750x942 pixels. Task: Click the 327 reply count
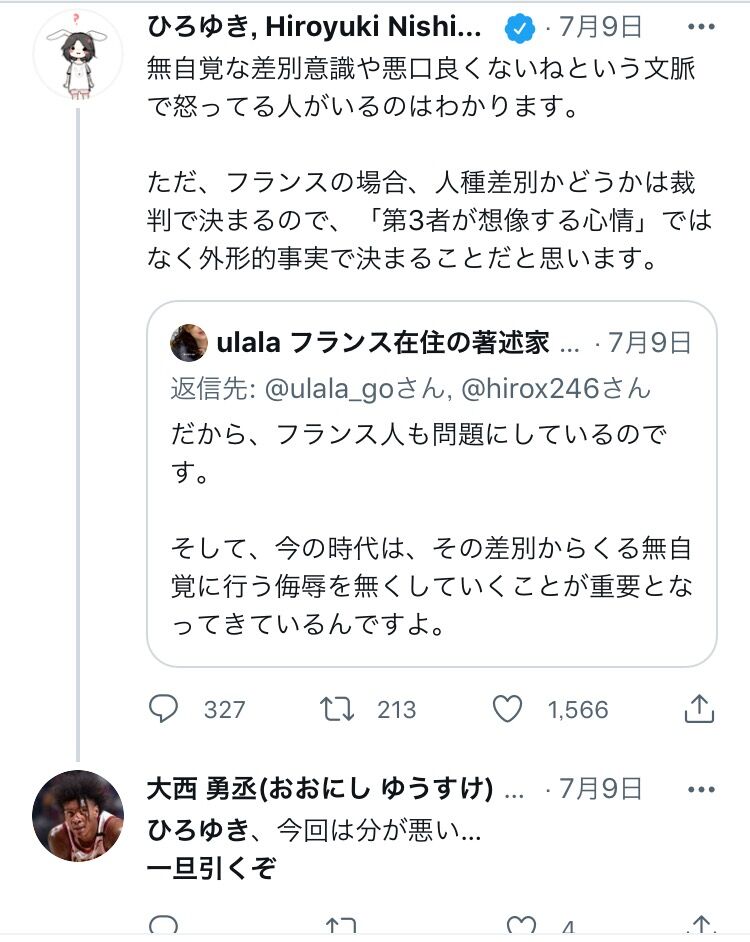(x=224, y=710)
